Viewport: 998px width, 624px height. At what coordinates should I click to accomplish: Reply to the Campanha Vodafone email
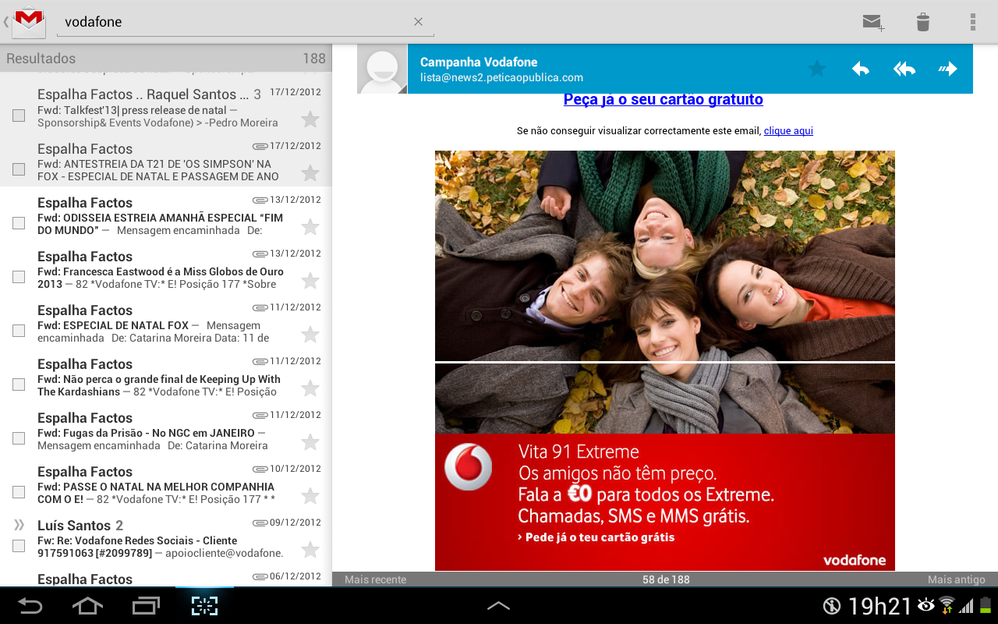(860, 69)
